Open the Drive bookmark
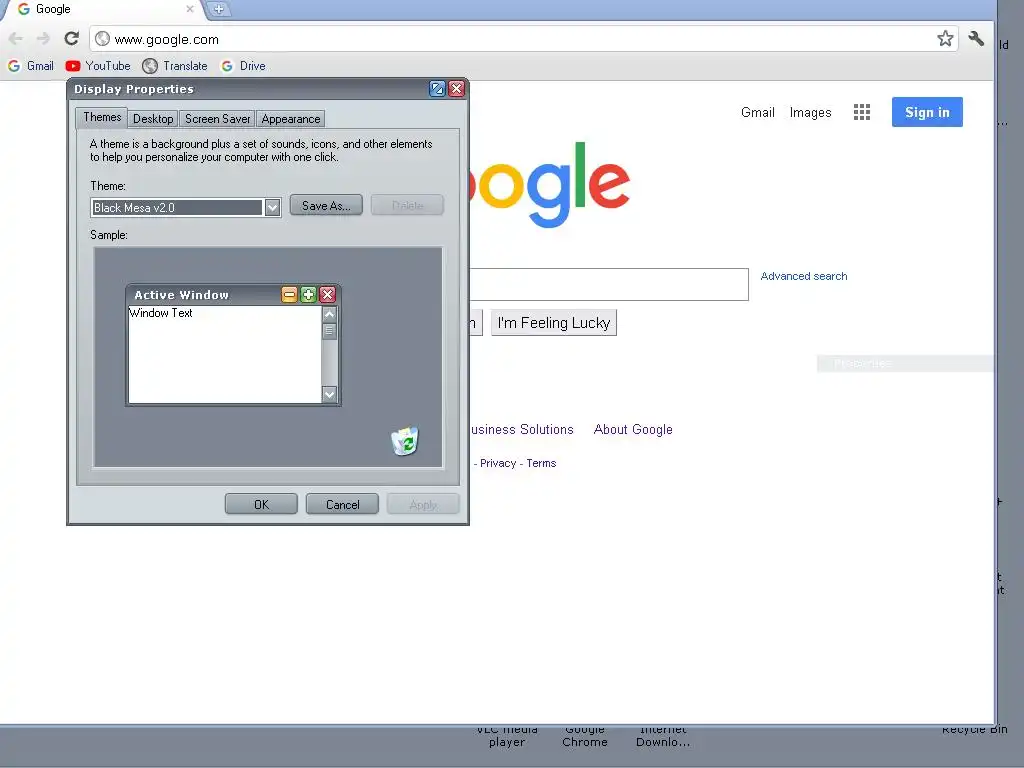1024x768 pixels. [x=244, y=66]
